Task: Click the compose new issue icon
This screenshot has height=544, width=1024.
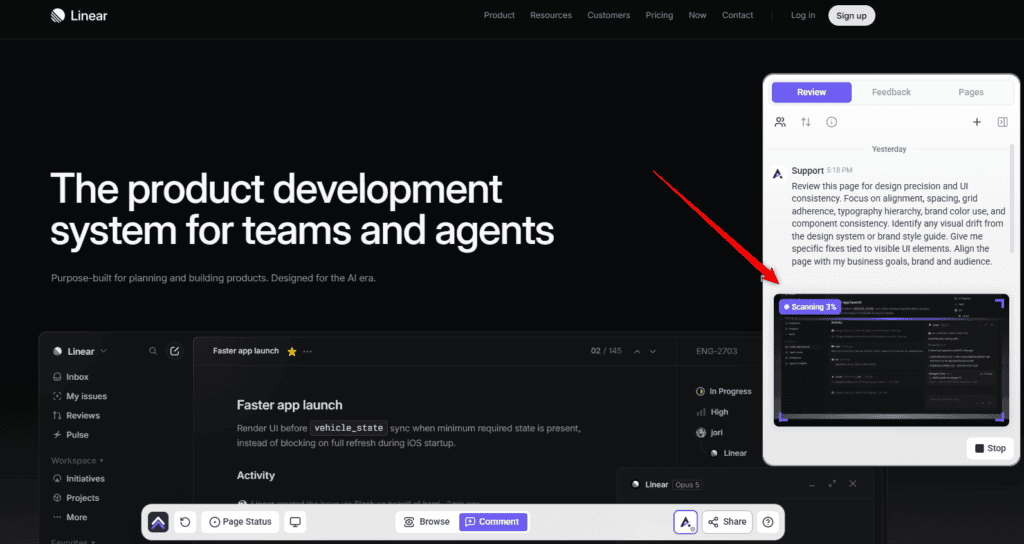Action: (174, 351)
